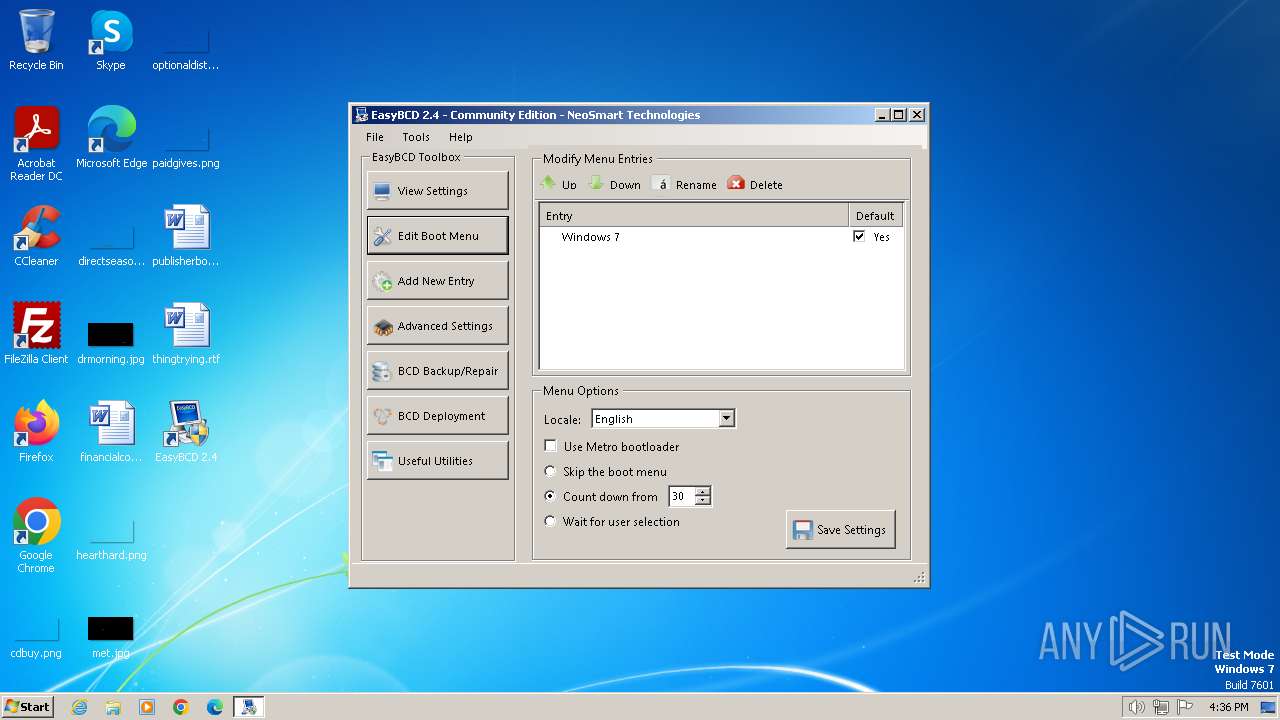Enable Use Metro bootloader checkbox

[550, 446]
